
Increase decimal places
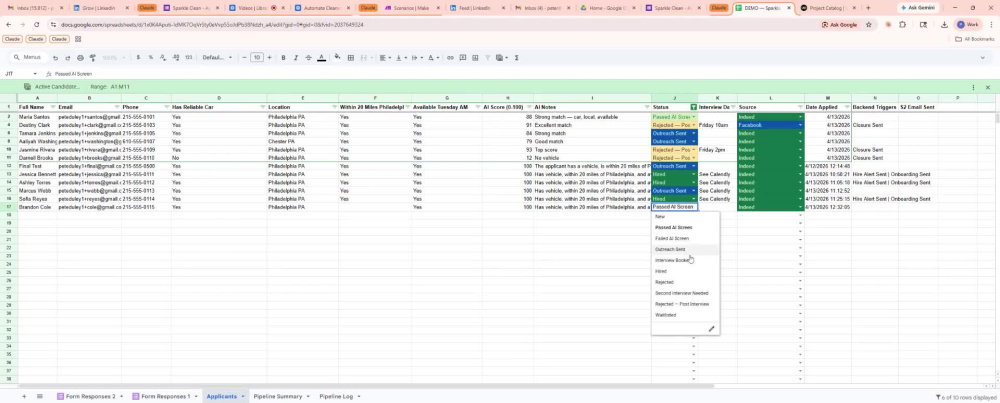(175, 57)
